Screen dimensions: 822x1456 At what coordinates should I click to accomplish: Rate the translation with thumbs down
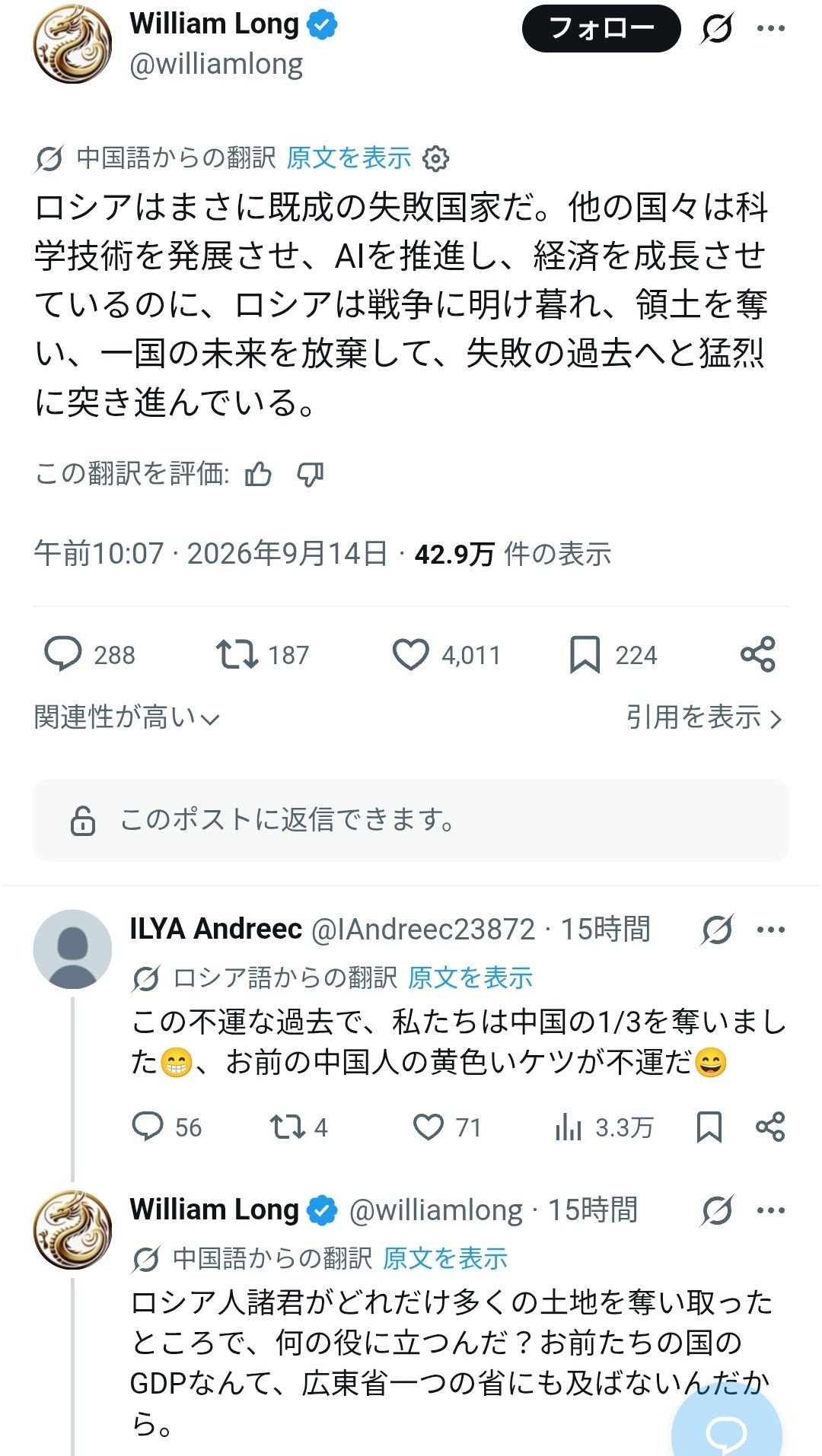[310, 475]
